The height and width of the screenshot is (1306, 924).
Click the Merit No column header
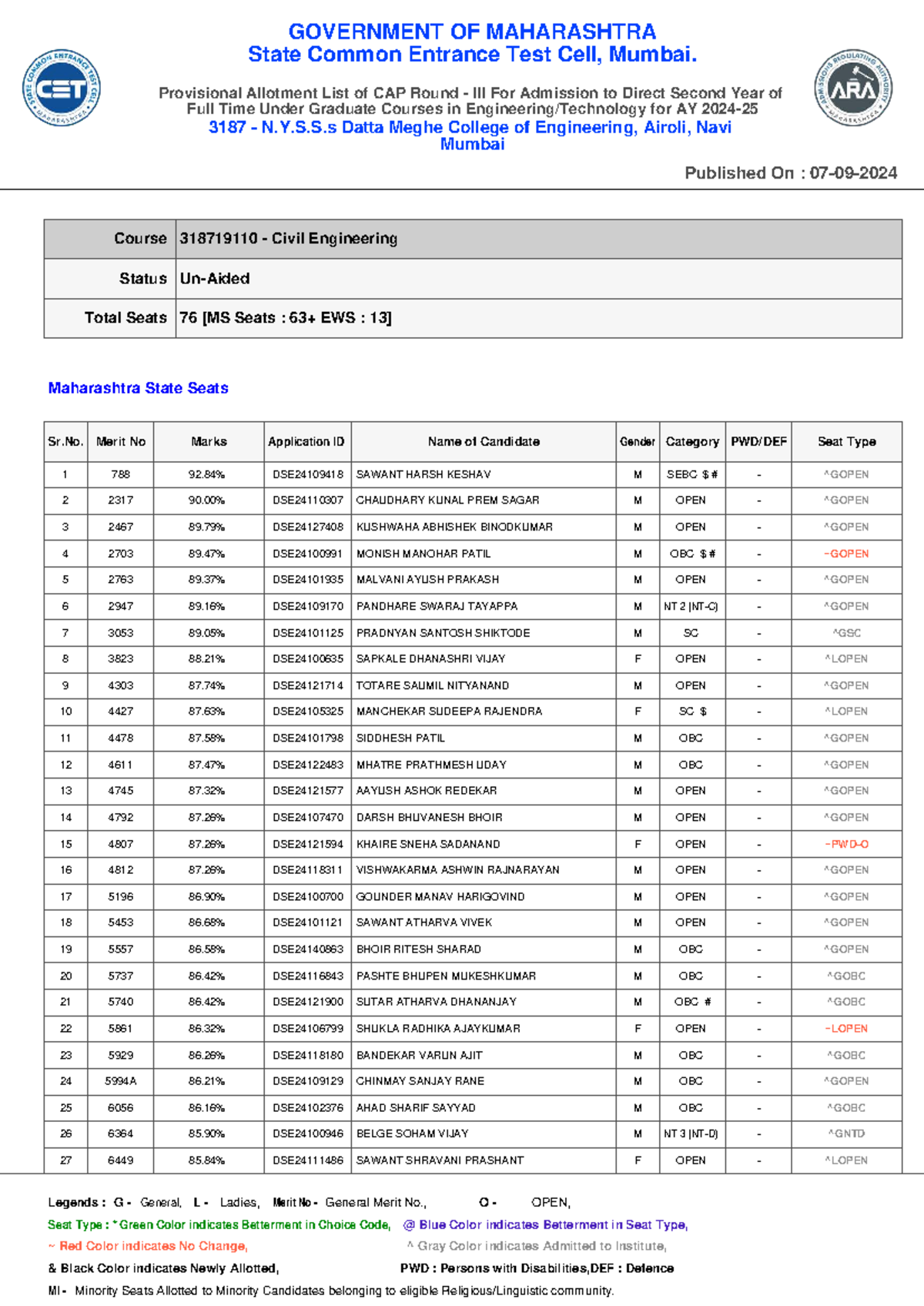pyautogui.click(x=121, y=442)
